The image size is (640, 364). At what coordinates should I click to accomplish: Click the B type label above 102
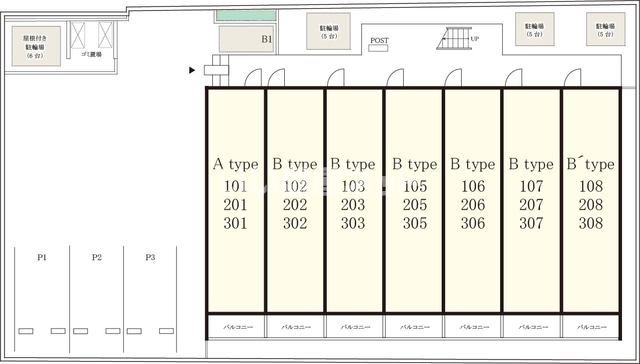click(295, 164)
